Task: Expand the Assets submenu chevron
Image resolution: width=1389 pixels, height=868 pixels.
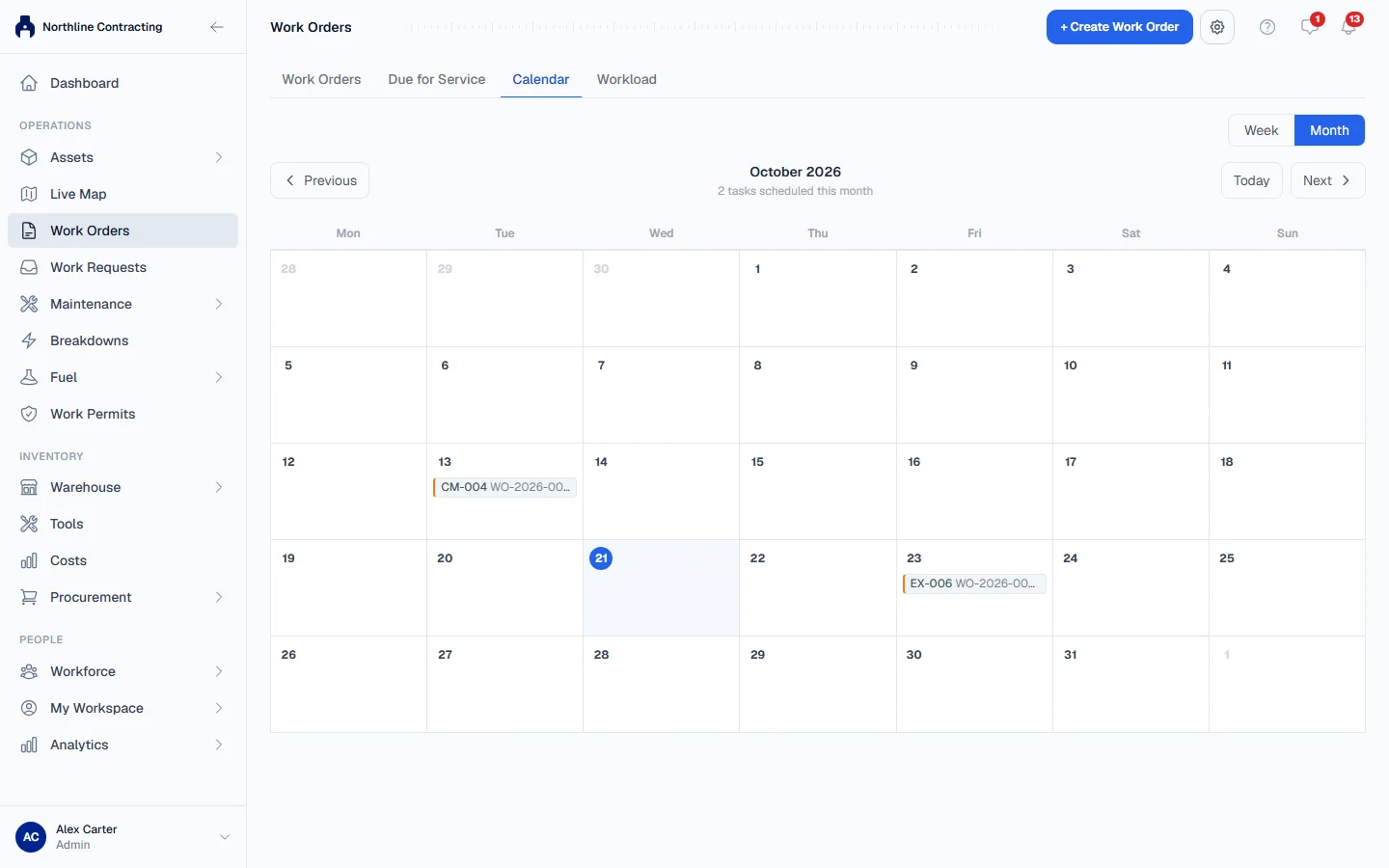Action: [219, 157]
